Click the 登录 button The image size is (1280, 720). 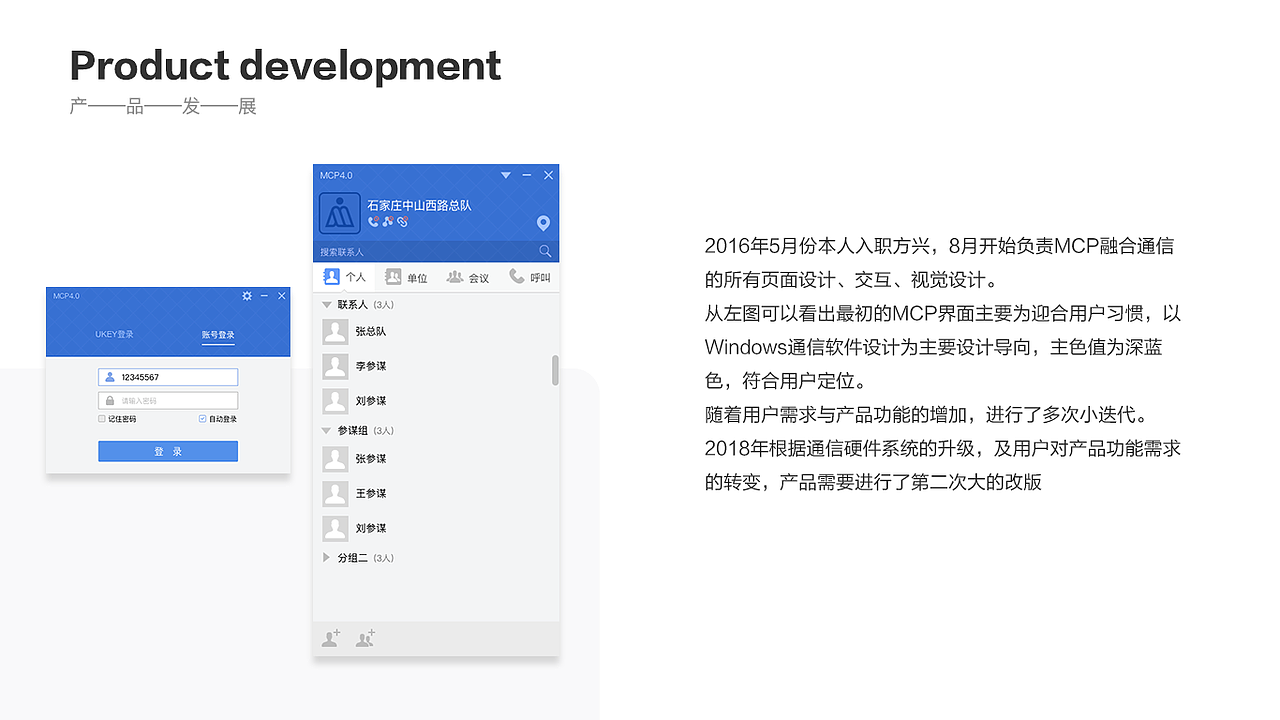pos(168,451)
